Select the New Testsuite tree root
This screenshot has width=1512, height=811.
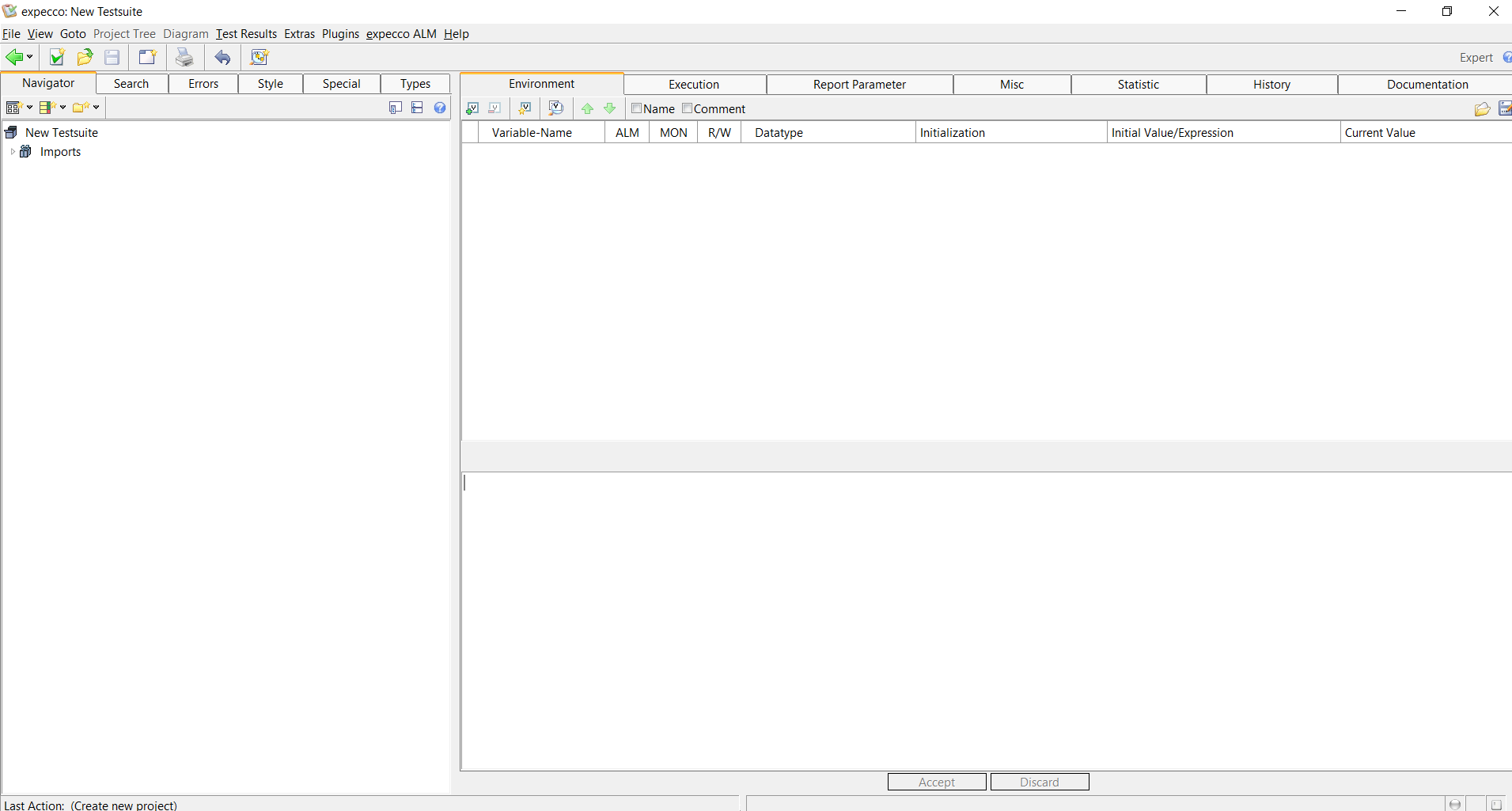coord(62,133)
